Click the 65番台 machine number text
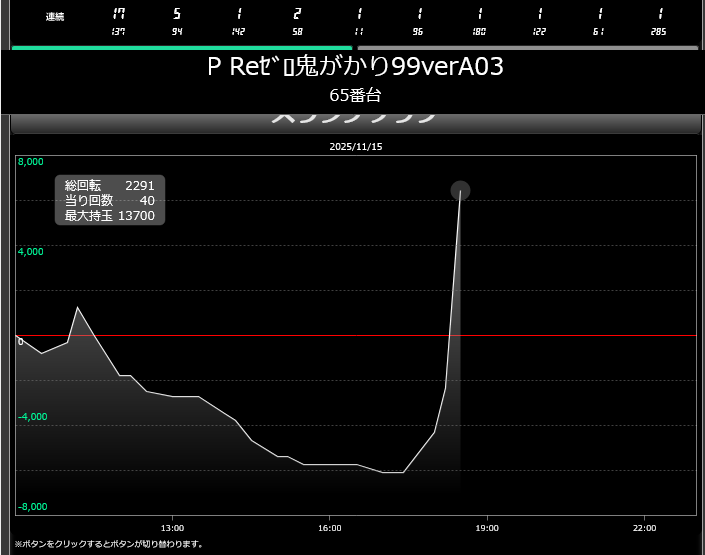Screen dimensions: 705x555 [355, 96]
